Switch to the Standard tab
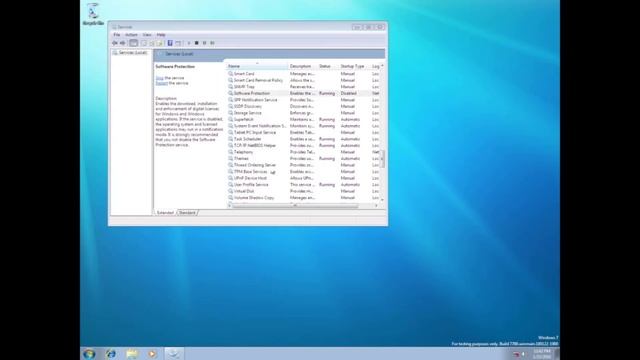 click(x=187, y=213)
